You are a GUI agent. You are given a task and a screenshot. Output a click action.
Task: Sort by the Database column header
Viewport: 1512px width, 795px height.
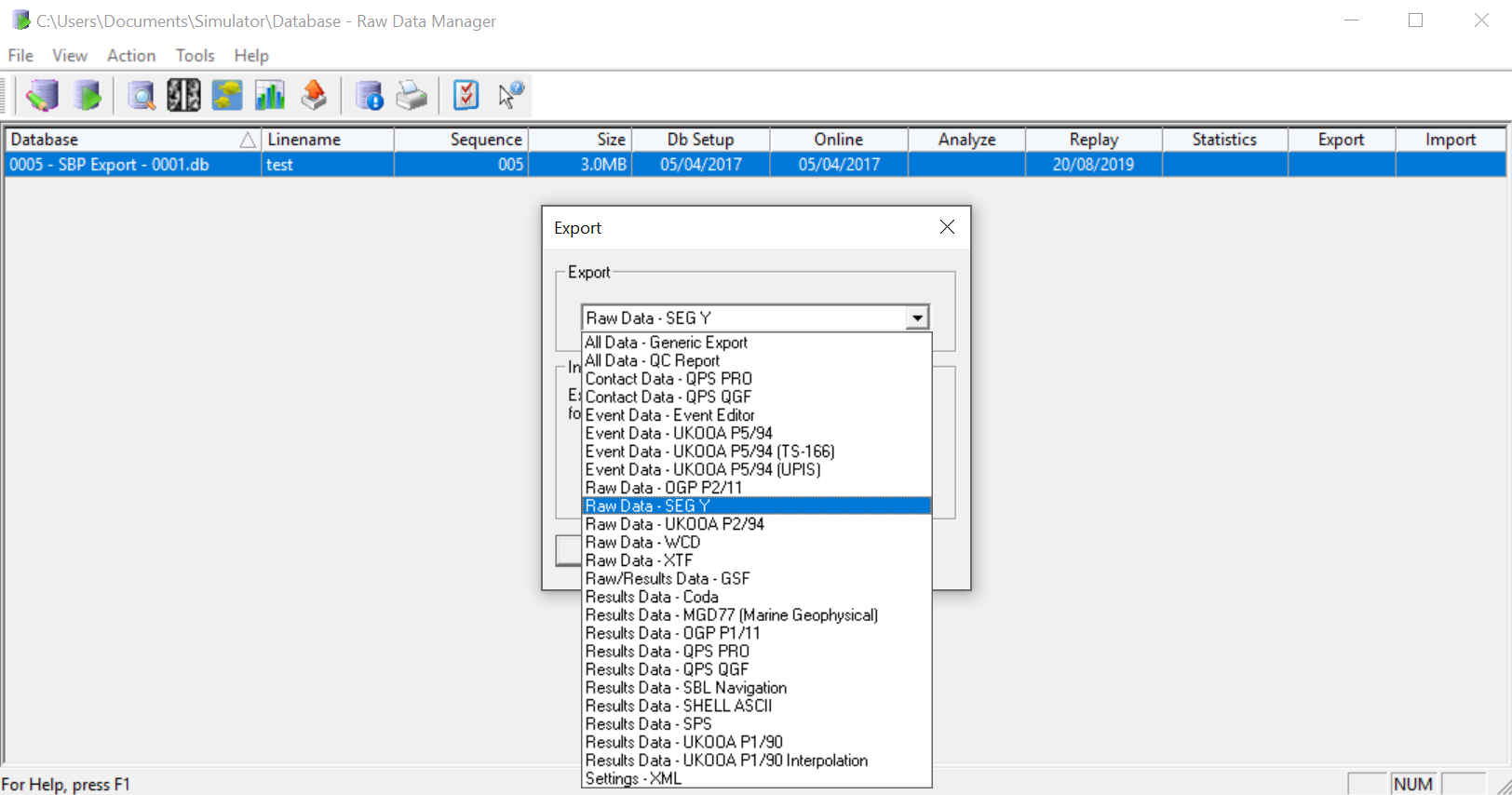pyautogui.click(x=121, y=140)
